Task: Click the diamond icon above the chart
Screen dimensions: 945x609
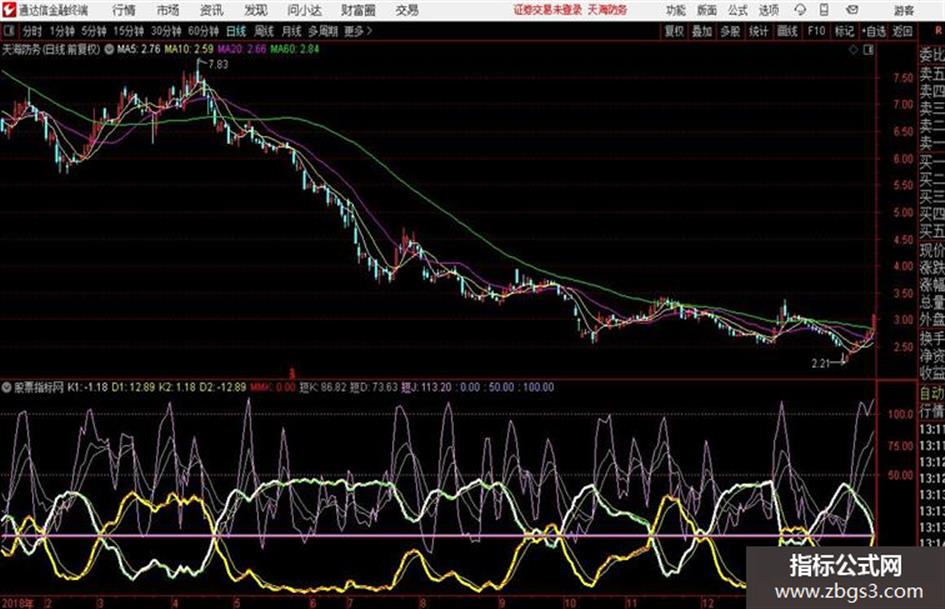Action: (x=853, y=50)
